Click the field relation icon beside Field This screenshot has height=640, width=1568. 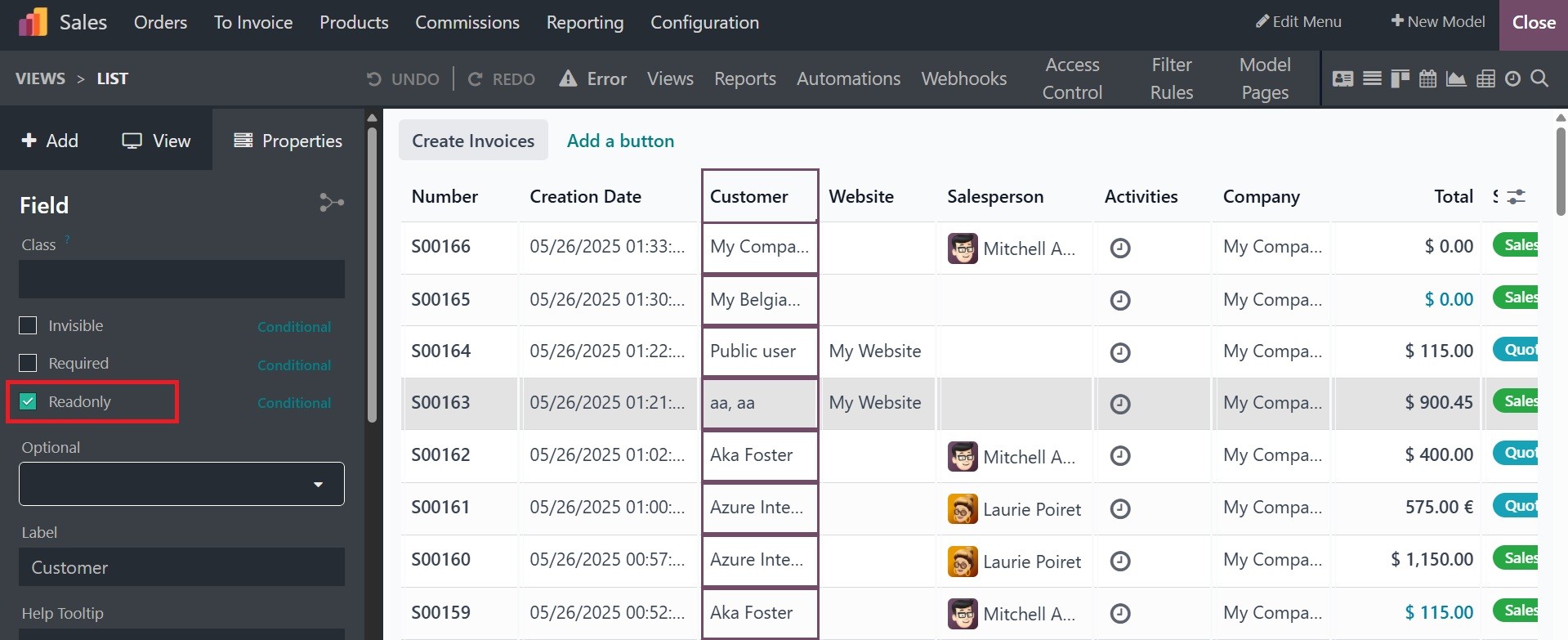click(x=331, y=203)
